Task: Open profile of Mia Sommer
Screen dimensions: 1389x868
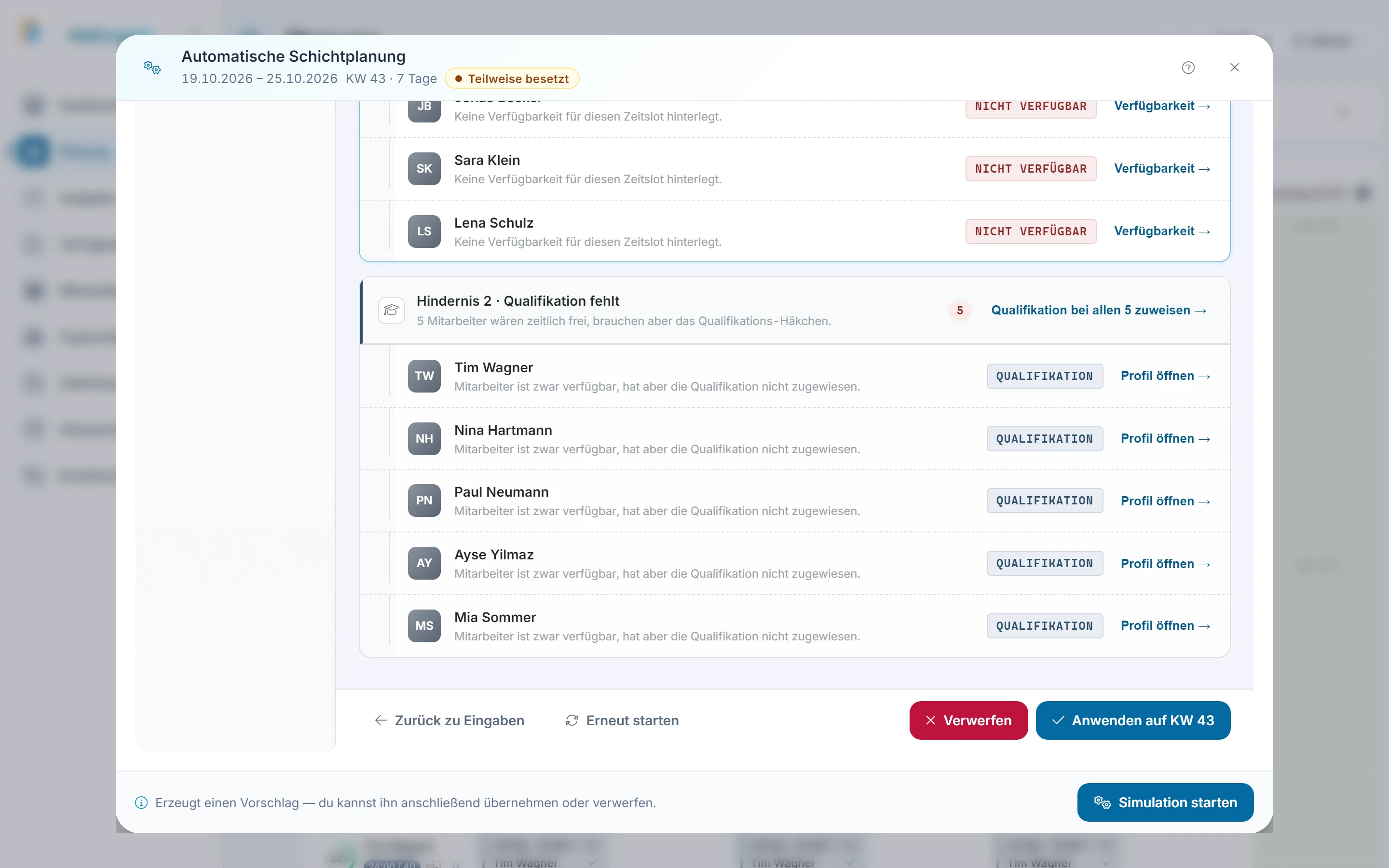Action: (x=1166, y=625)
